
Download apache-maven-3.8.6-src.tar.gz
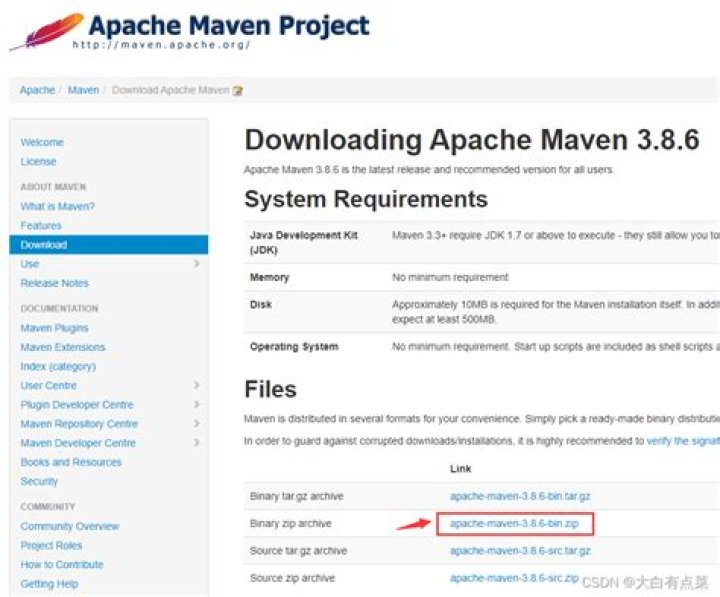click(520, 551)
